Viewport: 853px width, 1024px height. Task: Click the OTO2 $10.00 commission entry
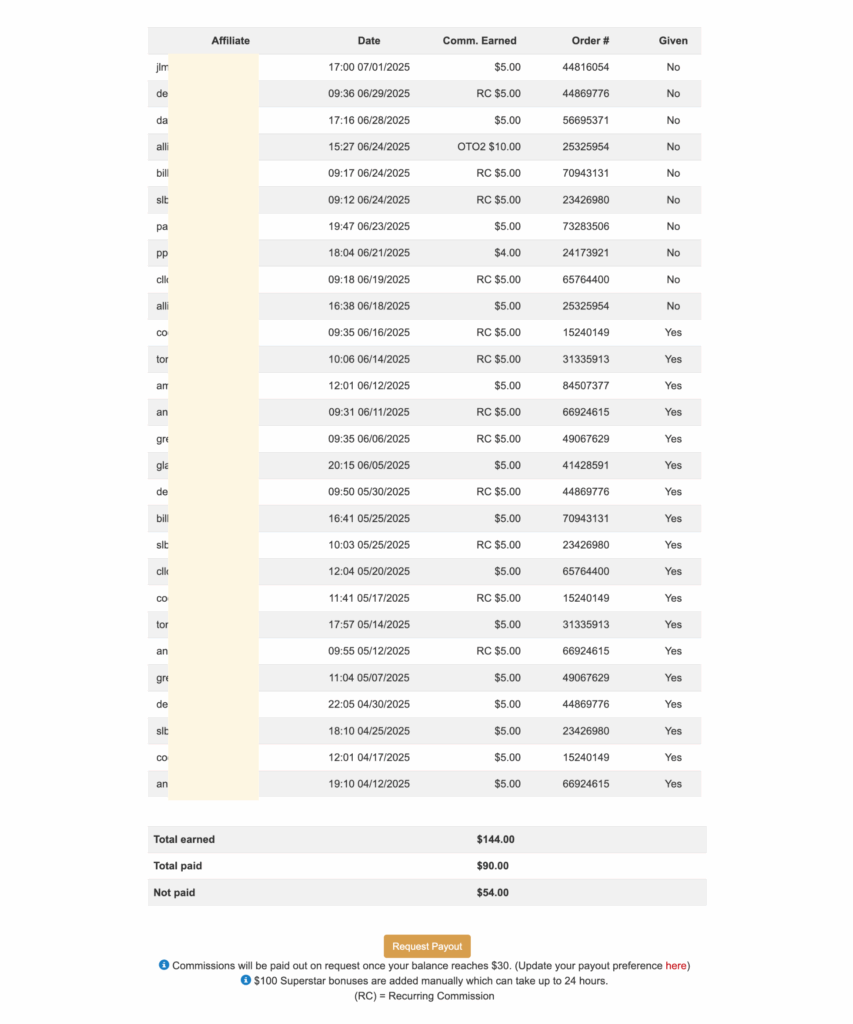(x=489, y=147)
